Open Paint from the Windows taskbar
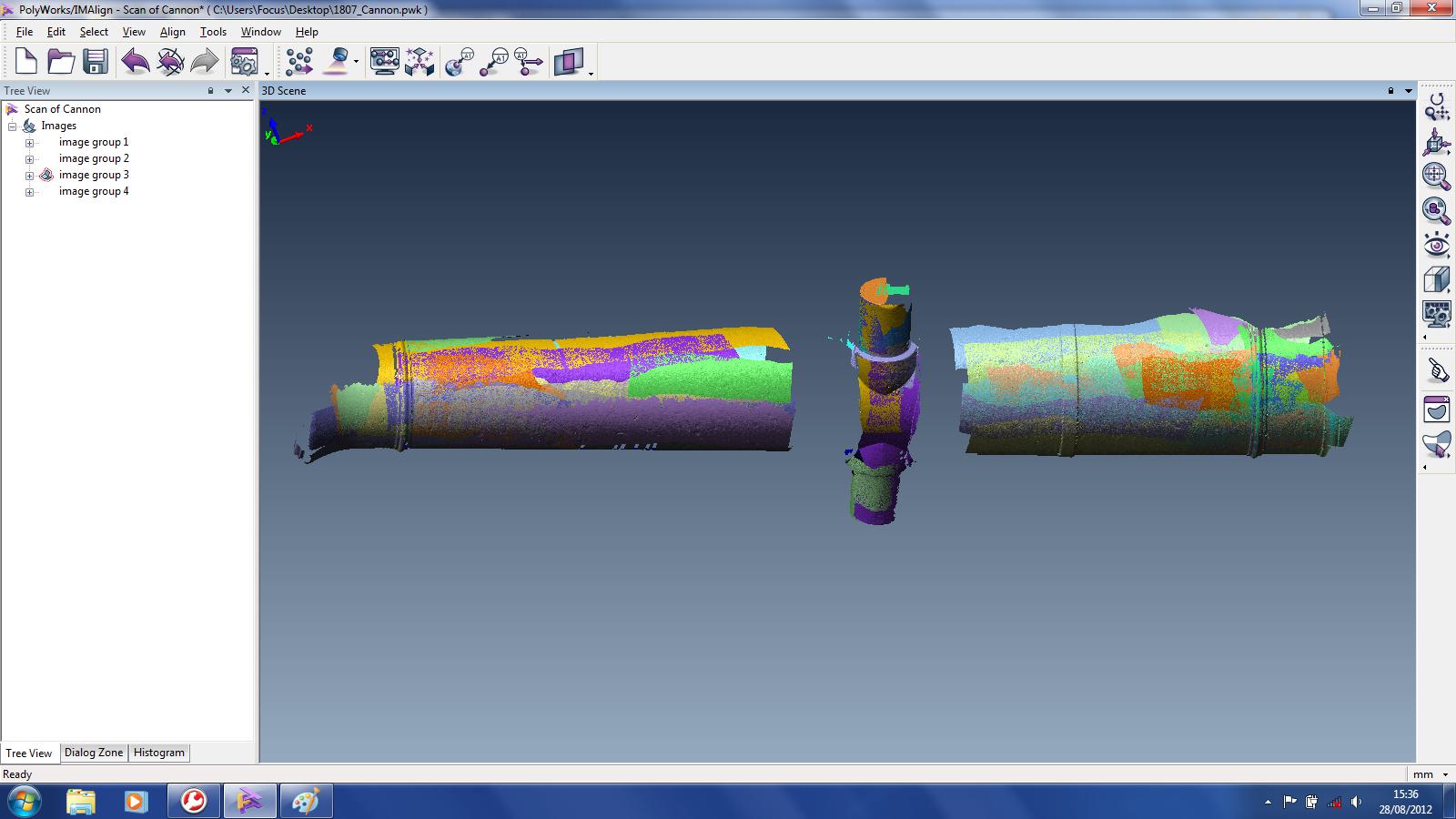Screen dimensions: 1456x819 pos(305,801)
